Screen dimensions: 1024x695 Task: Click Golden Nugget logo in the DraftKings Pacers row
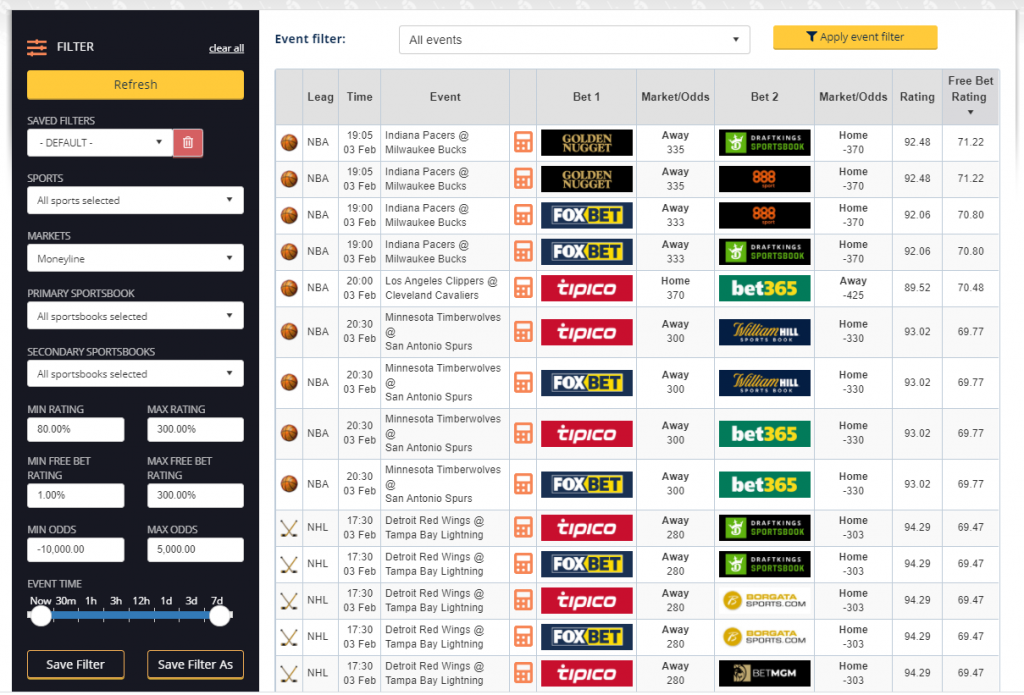(586, 142)
